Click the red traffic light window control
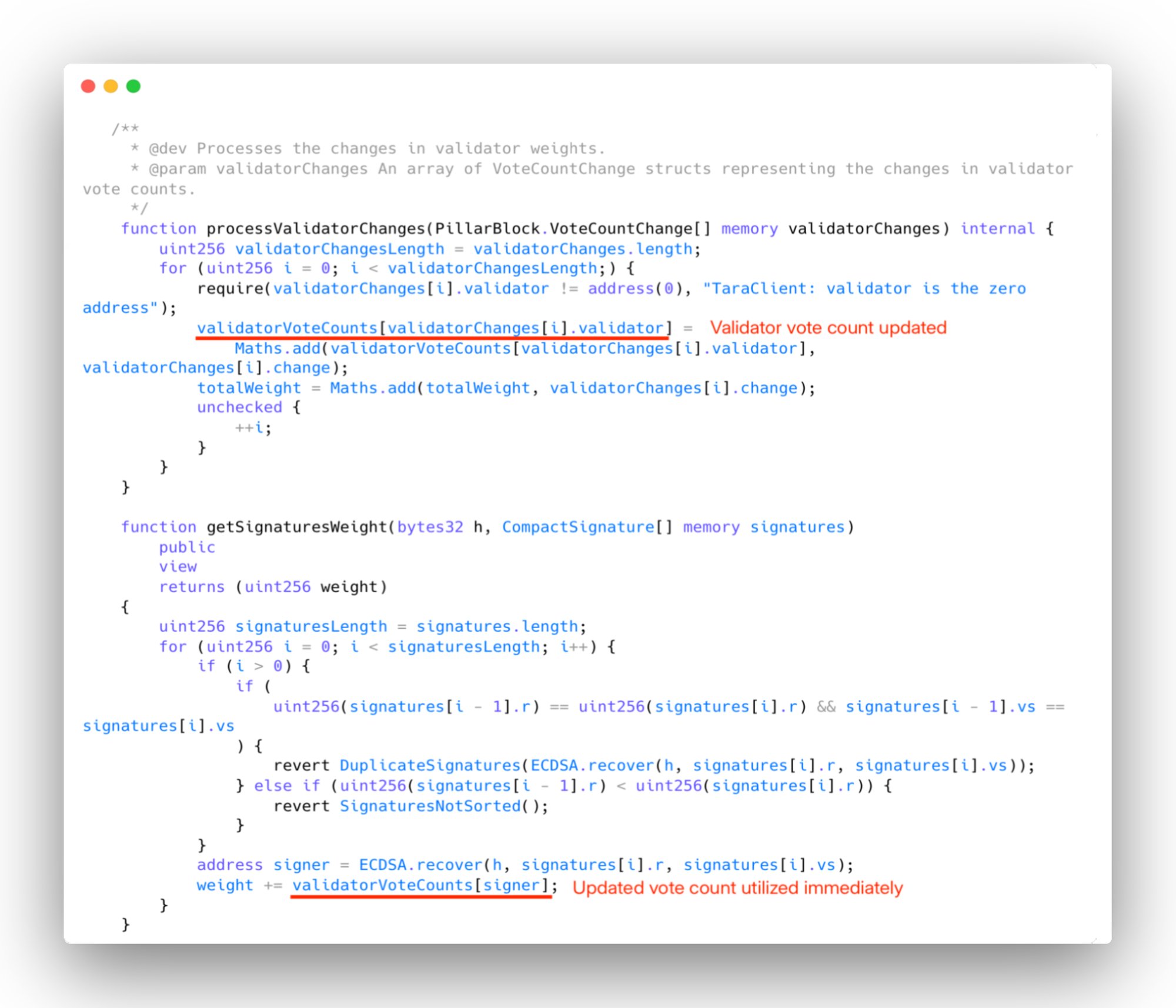1176x1008 pixels. coord(89,86)
